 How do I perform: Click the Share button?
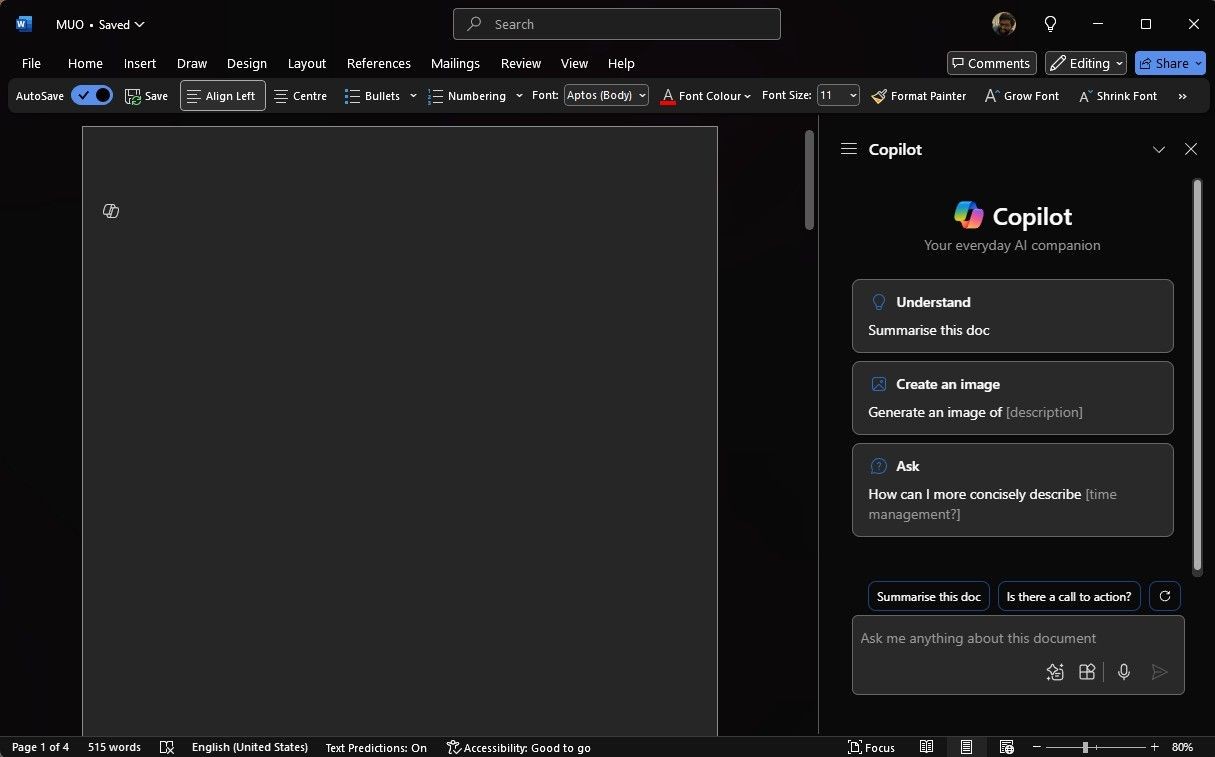pyautogui.click(x=1170, y=63)
